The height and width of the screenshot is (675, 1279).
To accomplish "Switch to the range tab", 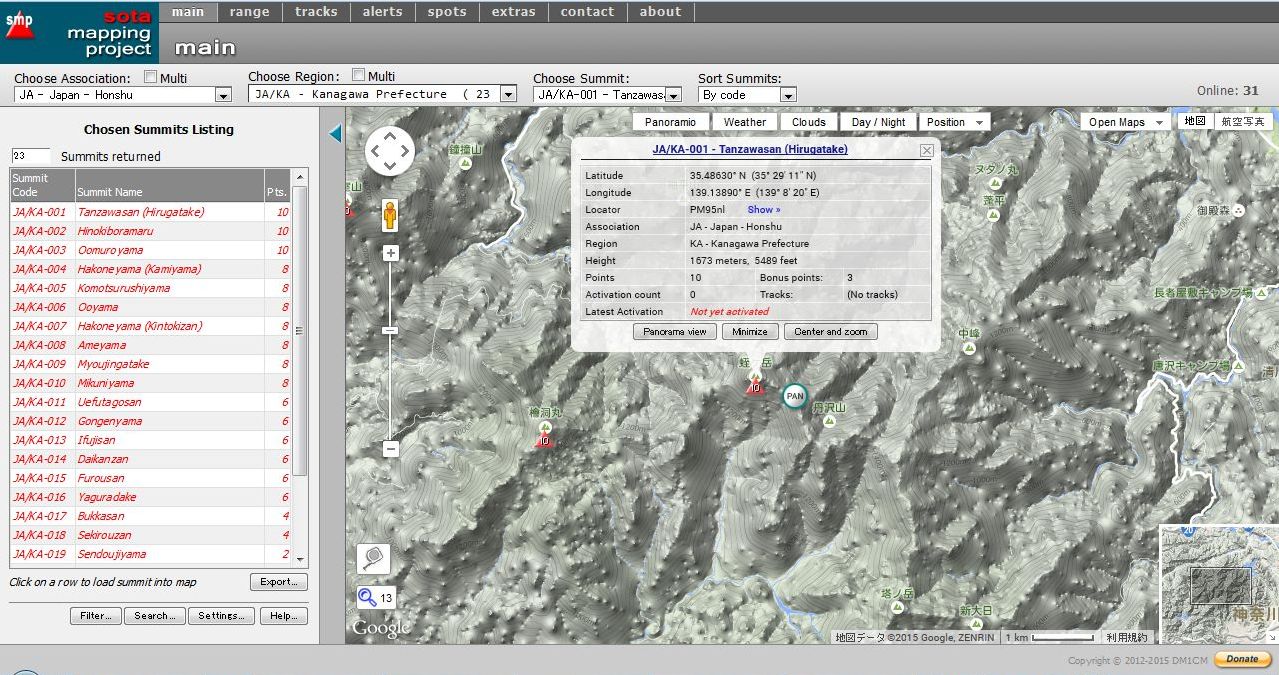I will coord(249,12).
